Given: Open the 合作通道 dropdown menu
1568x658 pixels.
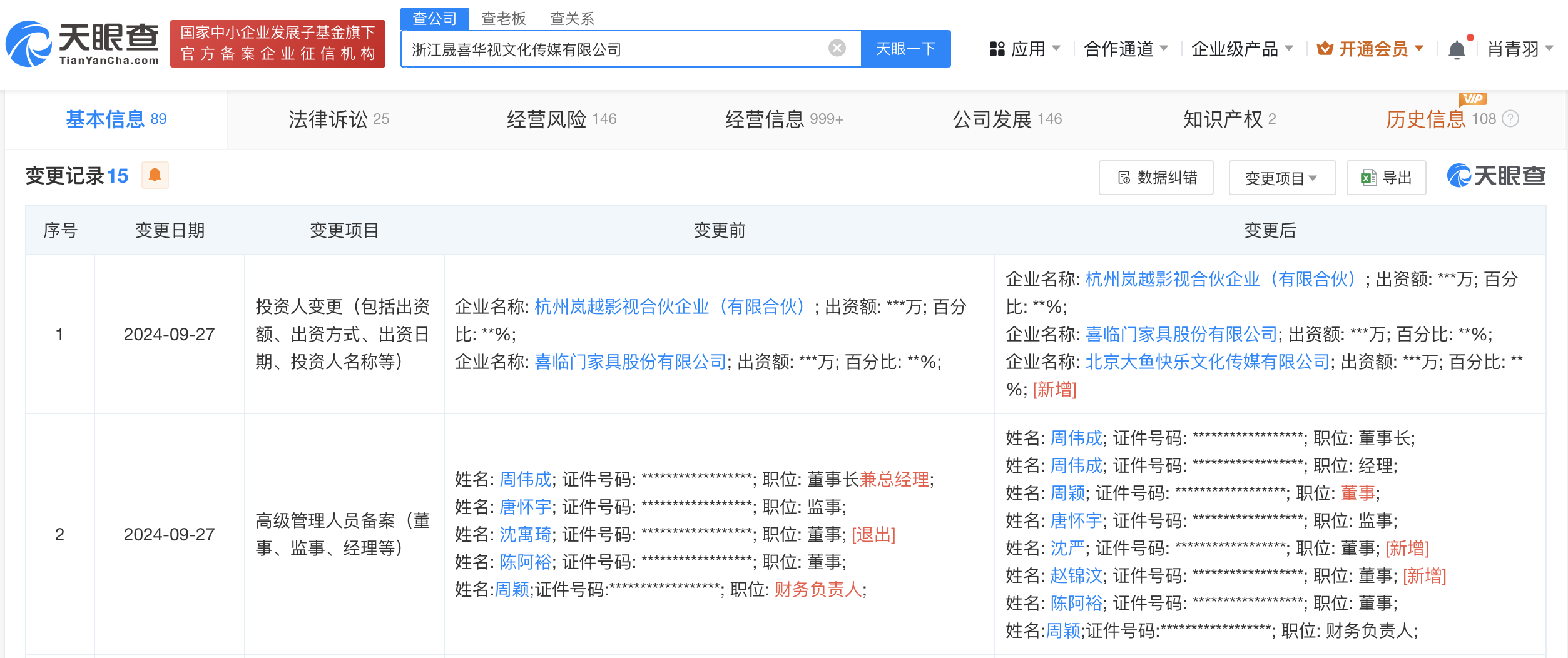Looking at the screenshot, I should click(1125, 49).
